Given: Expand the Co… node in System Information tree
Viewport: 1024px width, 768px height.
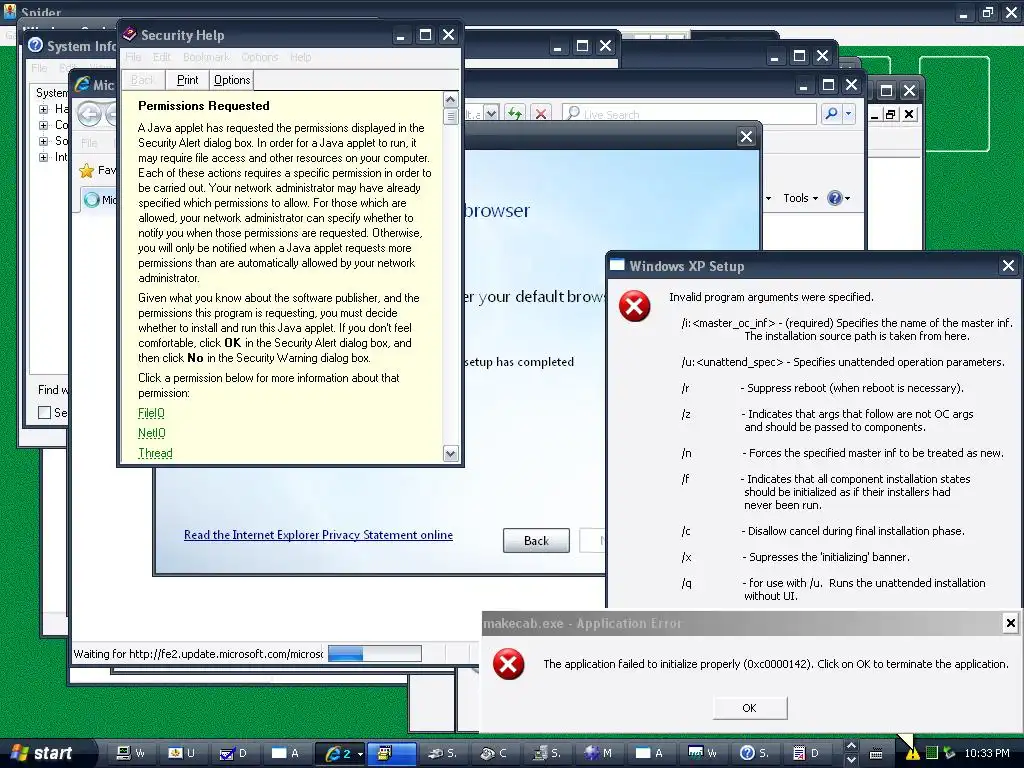Looking at the screenshot, I should point(43,125).
